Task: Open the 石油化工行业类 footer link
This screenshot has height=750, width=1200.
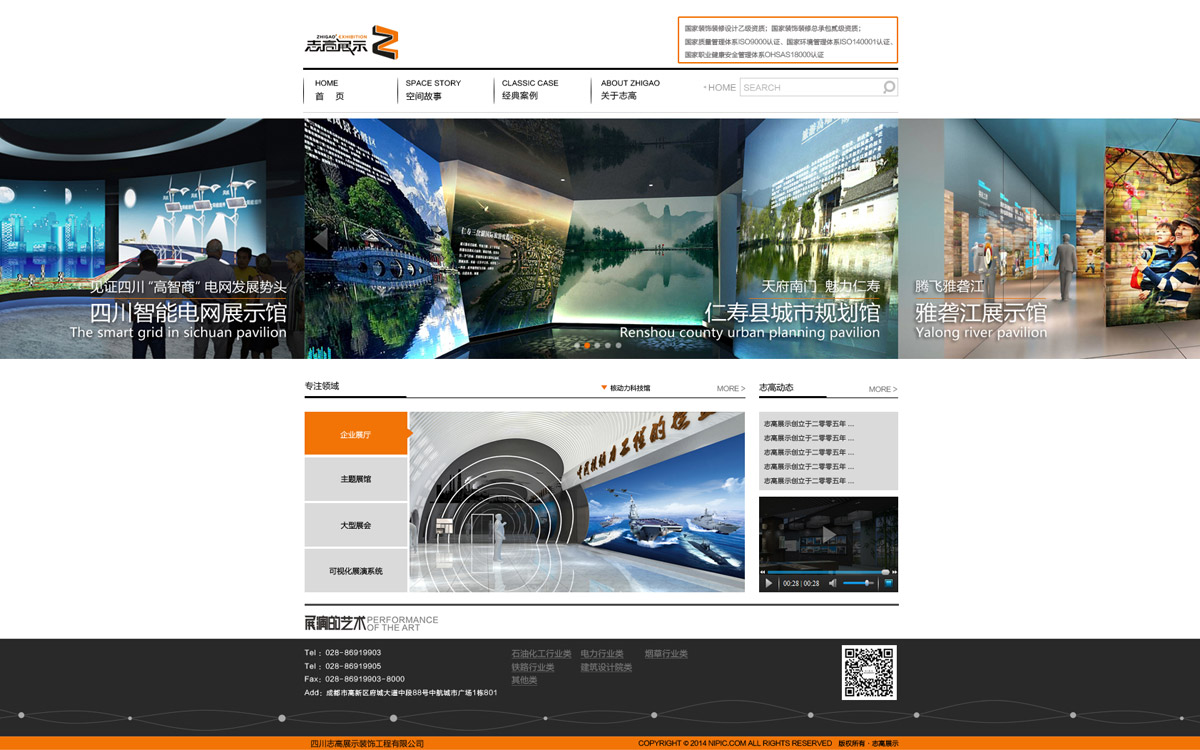Action: pyautogui.click(x=541, y=654)
